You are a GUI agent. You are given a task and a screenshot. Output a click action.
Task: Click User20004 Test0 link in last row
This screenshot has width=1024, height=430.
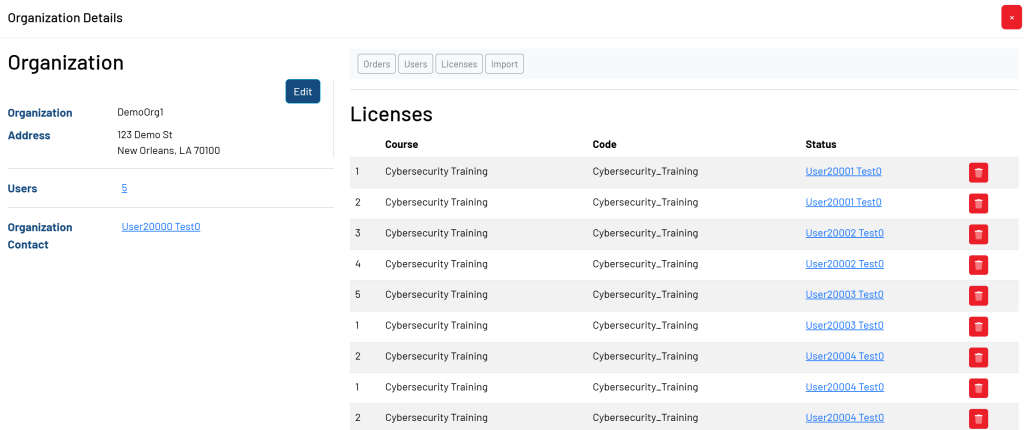click(x=844, y=418)
